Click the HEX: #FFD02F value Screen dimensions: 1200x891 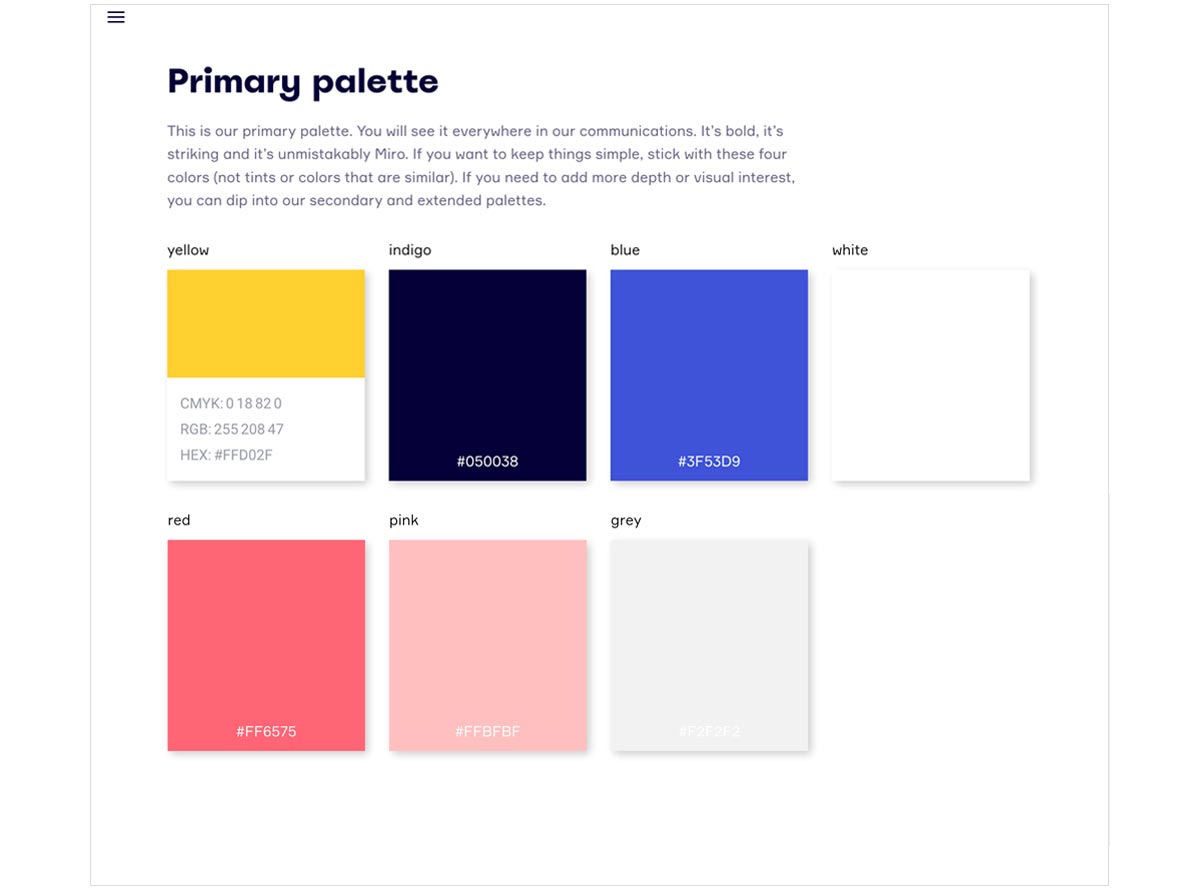227,455
